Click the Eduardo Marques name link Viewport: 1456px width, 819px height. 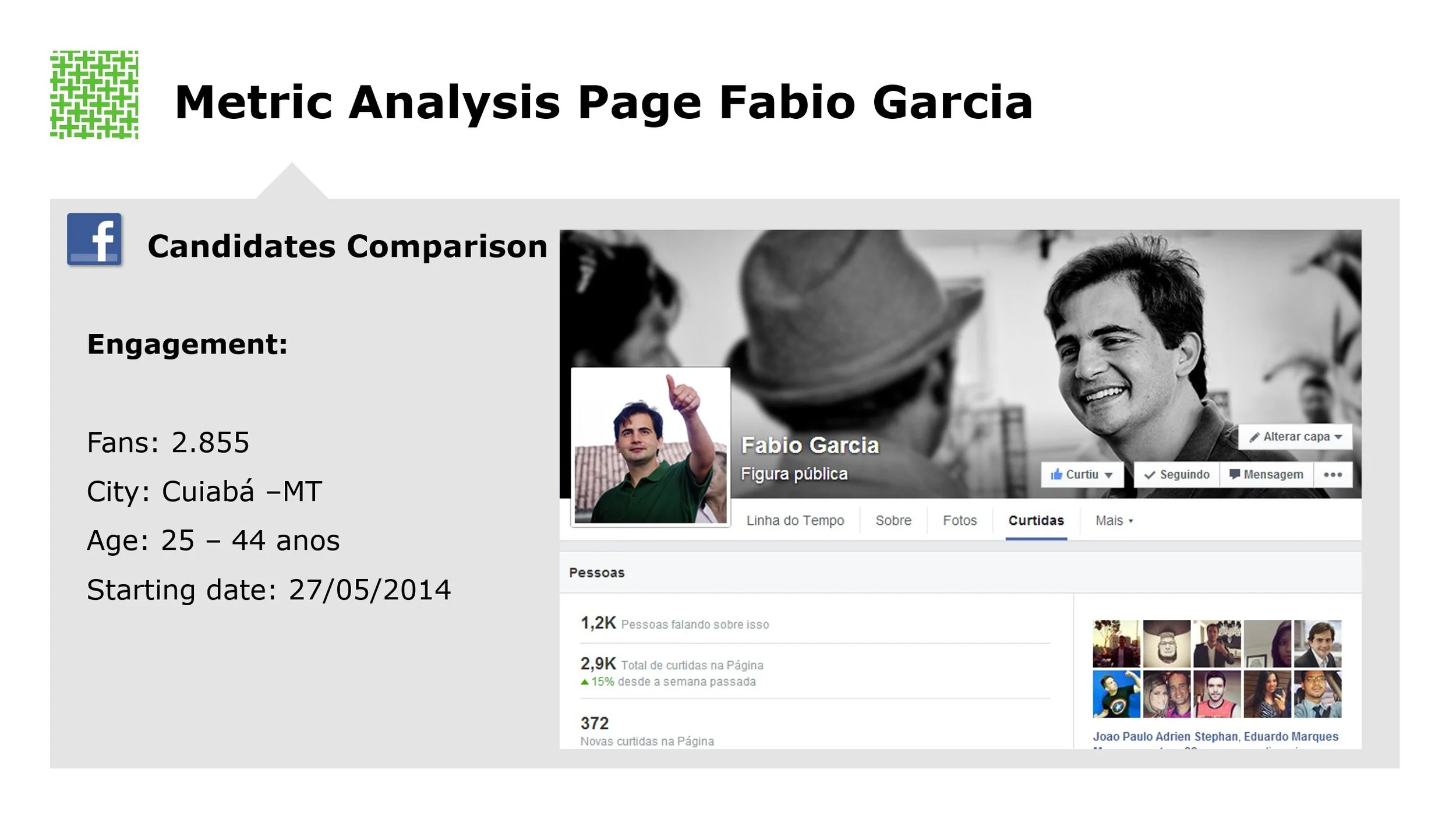1291,737
